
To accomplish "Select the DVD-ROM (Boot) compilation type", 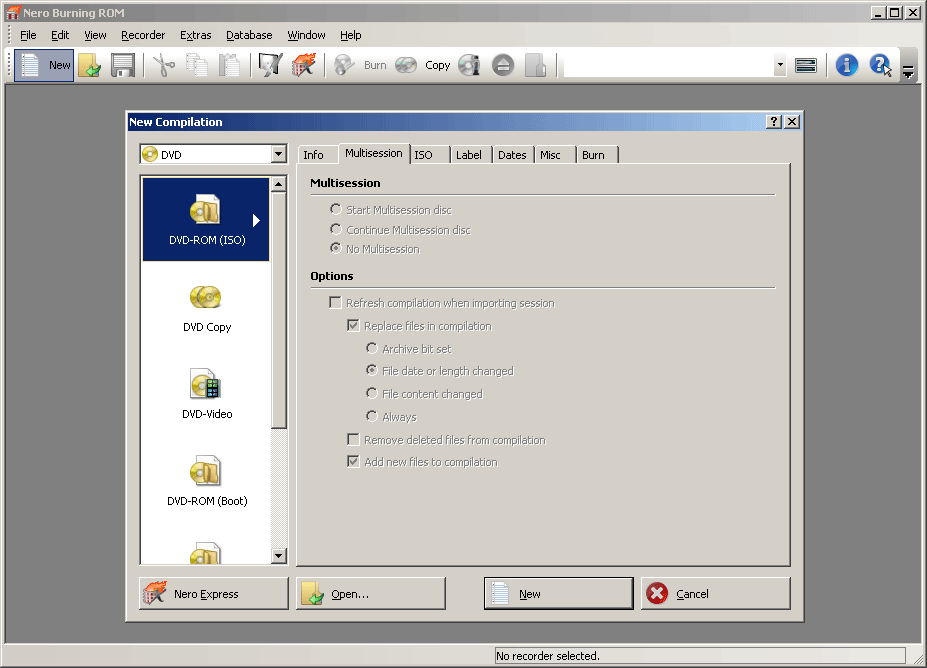I will [x=206, y=480].
